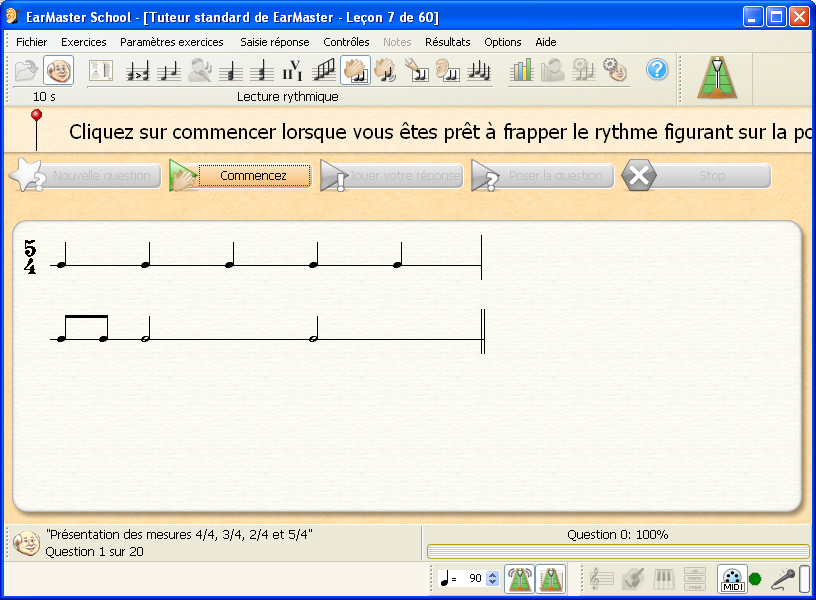Open the lesson sheet icon beside the tutor face

coord(101,70)
